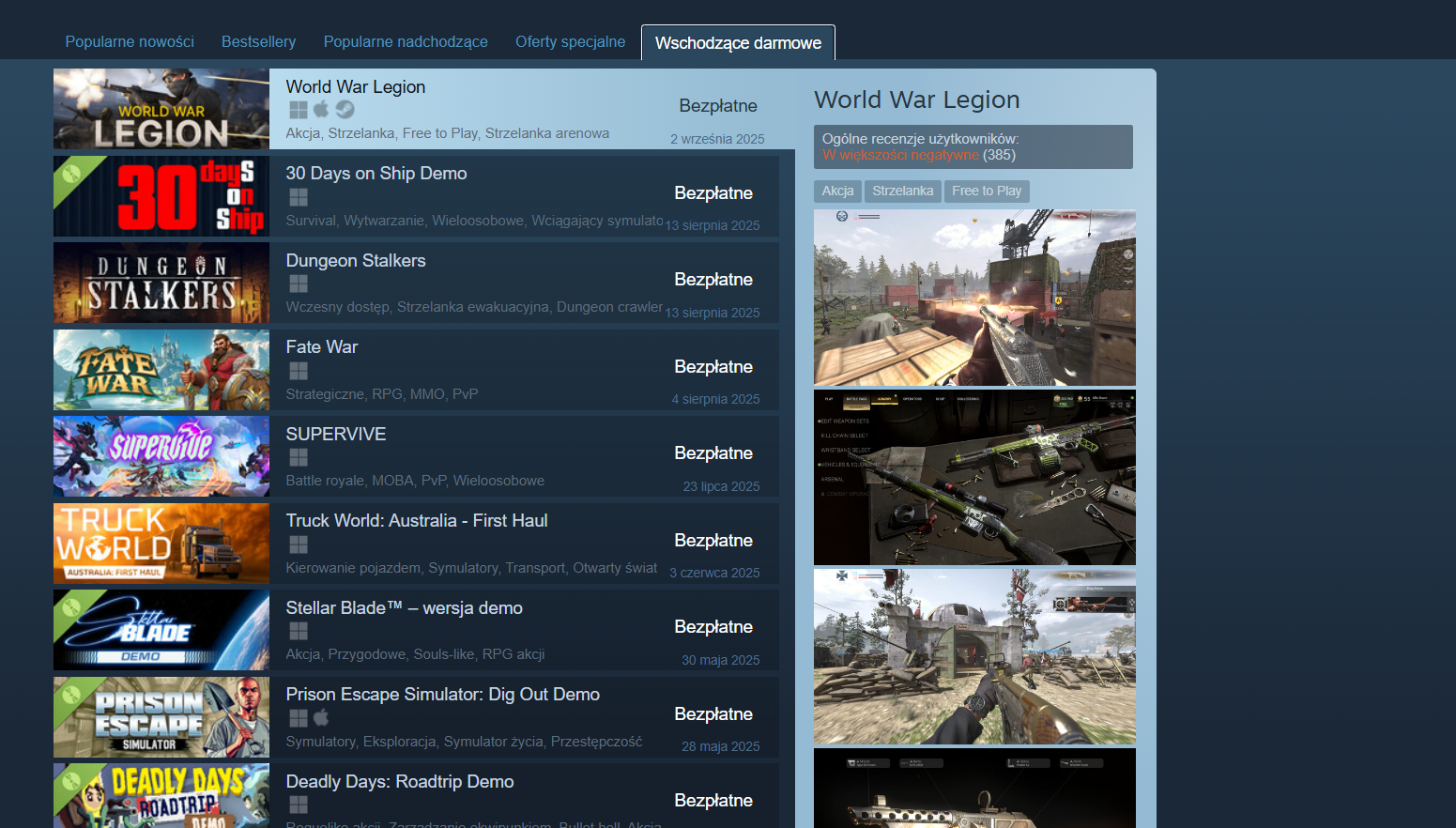The width and height of the screenshot is (1456, 828).
Task: Open user reviews summary for World War Legion
Action: (973, 146)
